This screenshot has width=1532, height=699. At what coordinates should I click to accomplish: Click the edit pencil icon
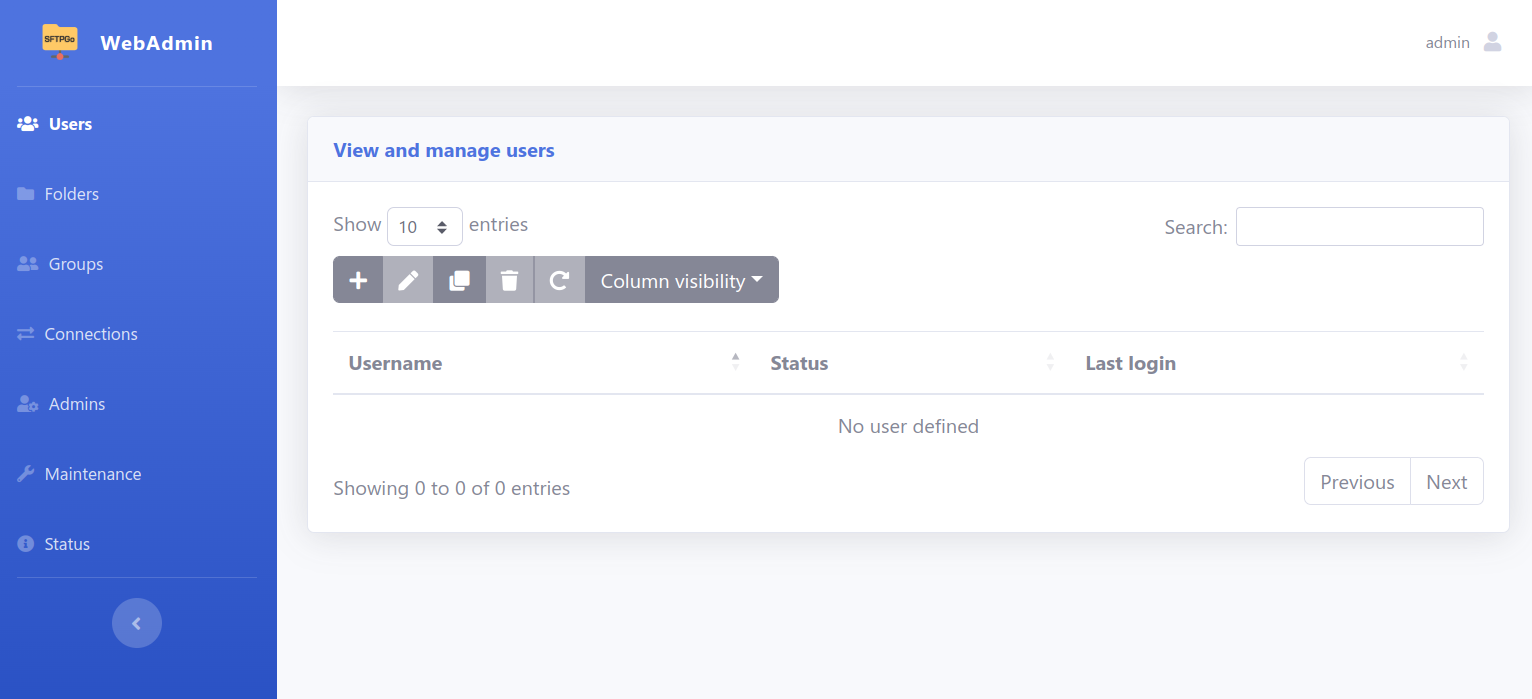coord(408,280)
